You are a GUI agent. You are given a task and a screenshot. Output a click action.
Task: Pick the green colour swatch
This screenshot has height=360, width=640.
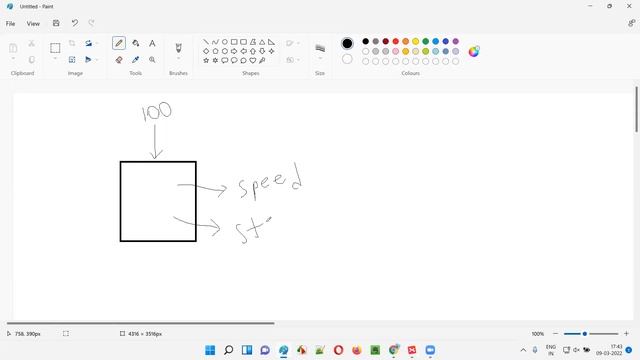(425, 41)
